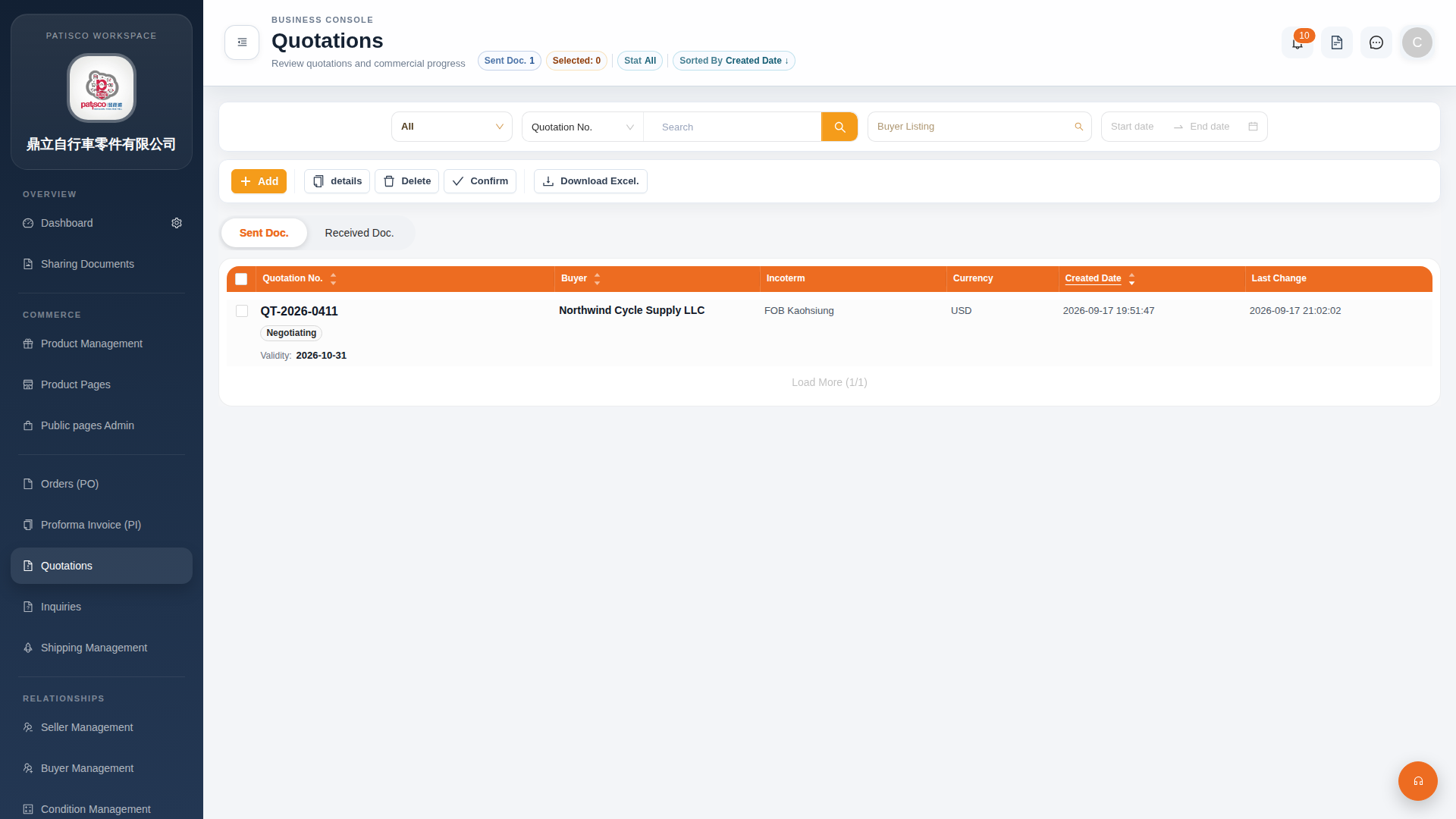The width and height of the screenshot is (1456, 819).
Task: Switch to Received Doc. tab
Action: (359, 233)
